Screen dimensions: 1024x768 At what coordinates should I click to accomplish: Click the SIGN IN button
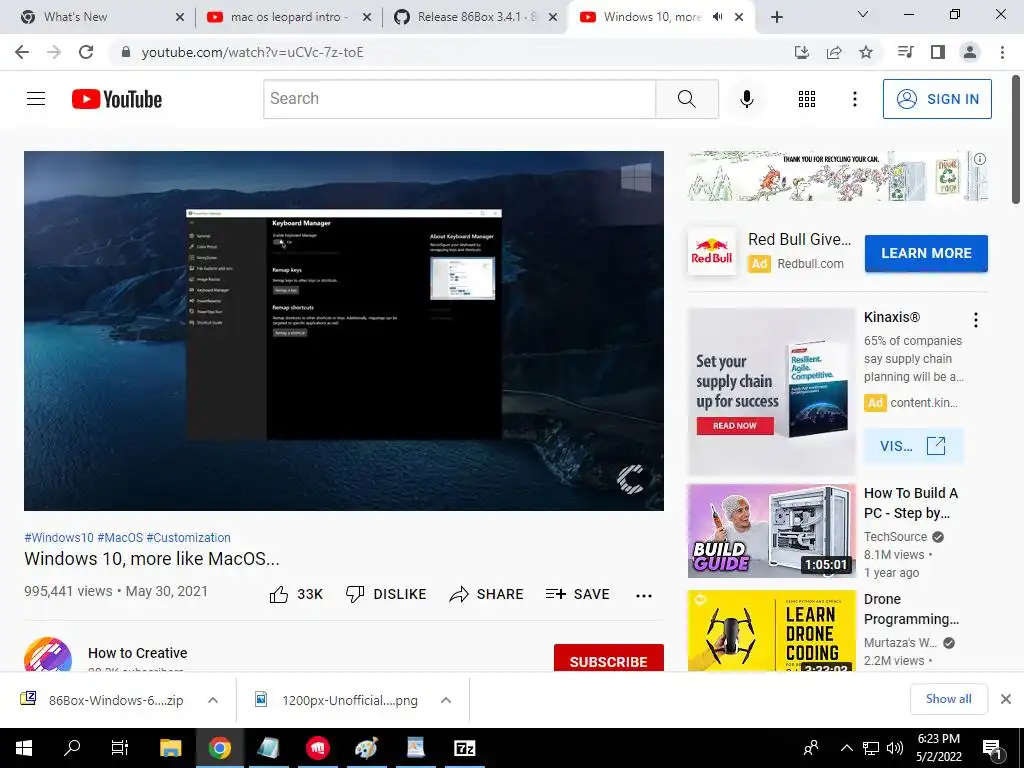point(937,99)
